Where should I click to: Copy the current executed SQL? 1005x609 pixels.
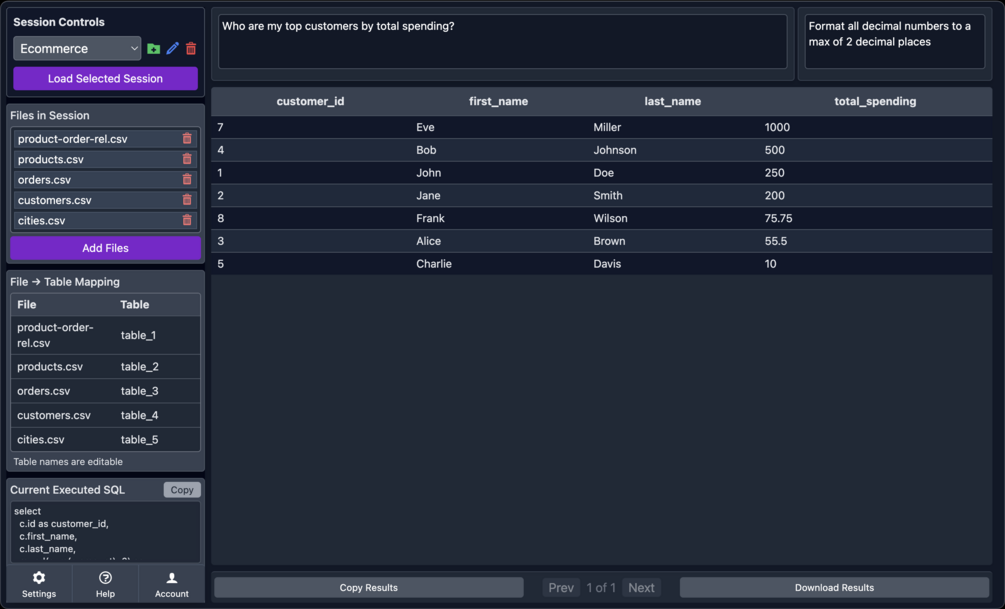click(182, 490)
